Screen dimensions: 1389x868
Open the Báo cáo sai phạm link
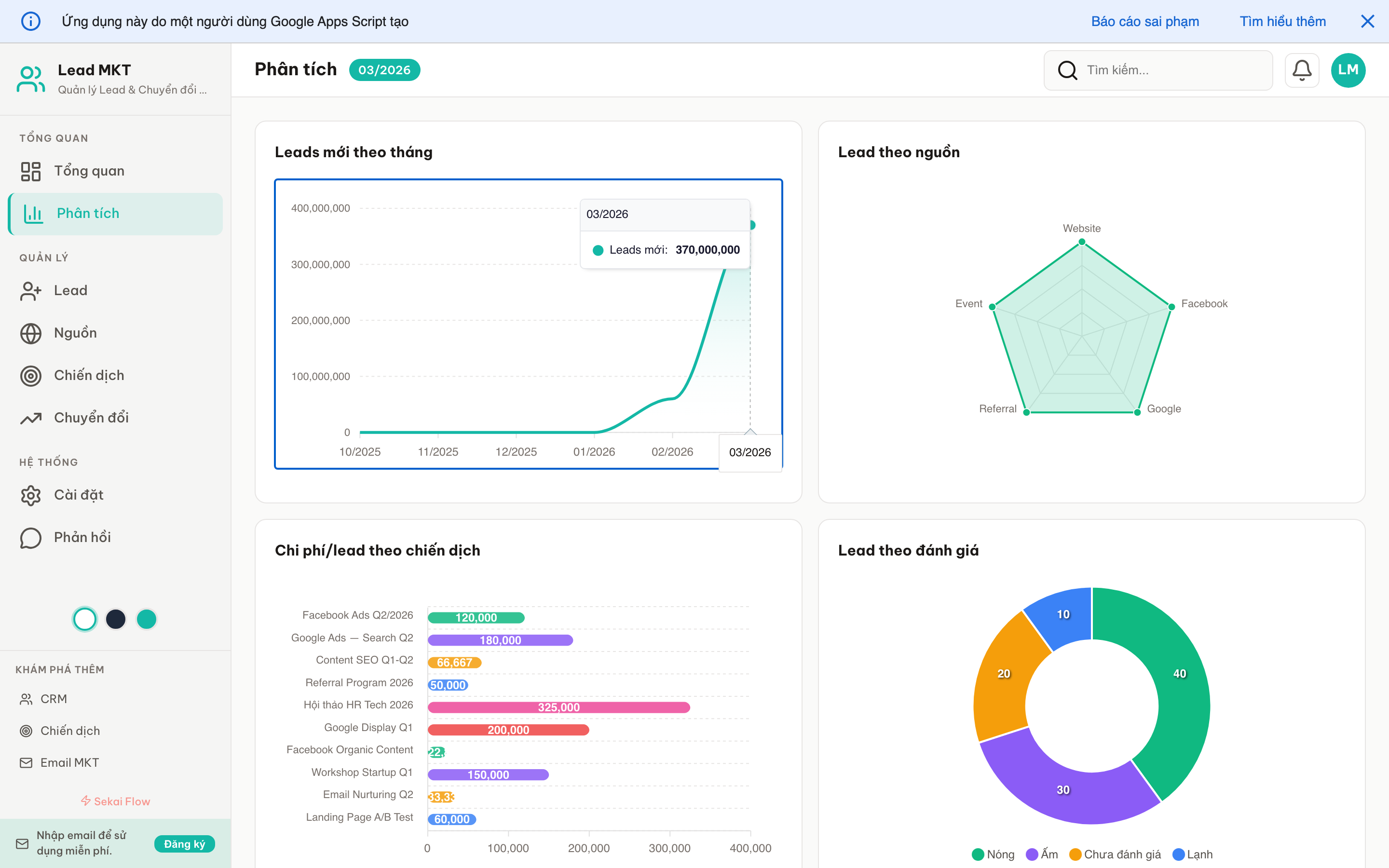click(1145, 21)
